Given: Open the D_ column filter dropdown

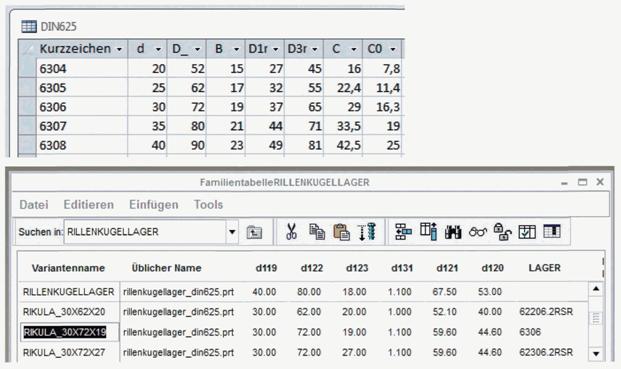Looking at the screenshot, I should pos(197,49).
